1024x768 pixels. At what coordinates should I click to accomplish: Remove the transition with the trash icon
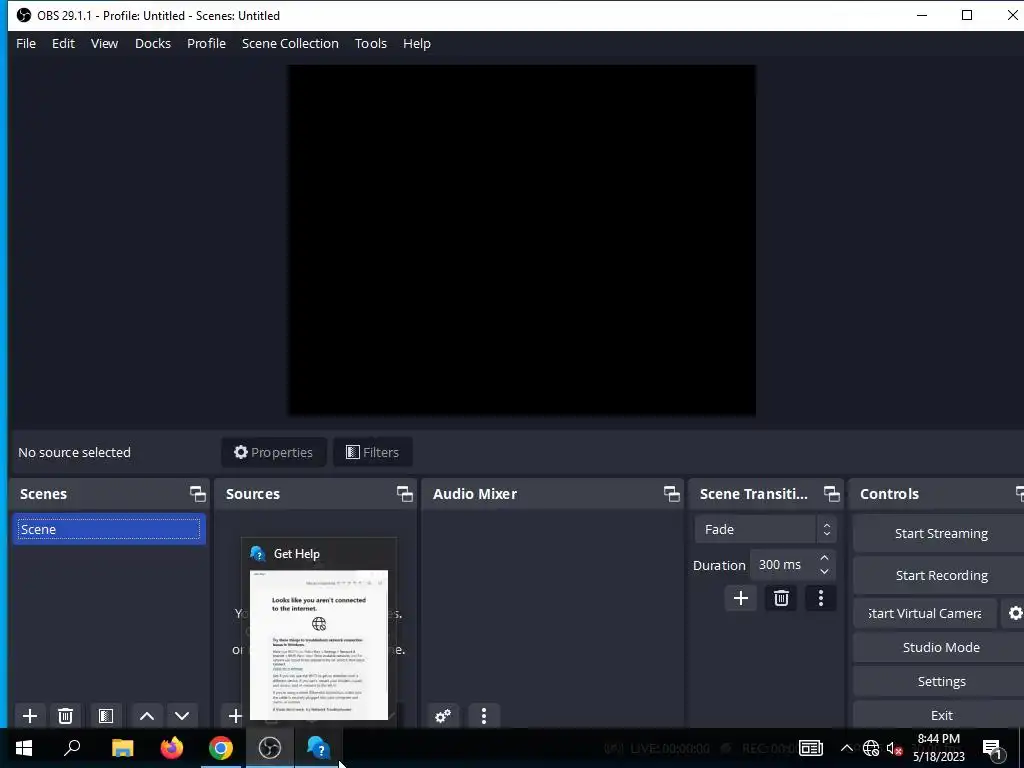pos(781,598)
